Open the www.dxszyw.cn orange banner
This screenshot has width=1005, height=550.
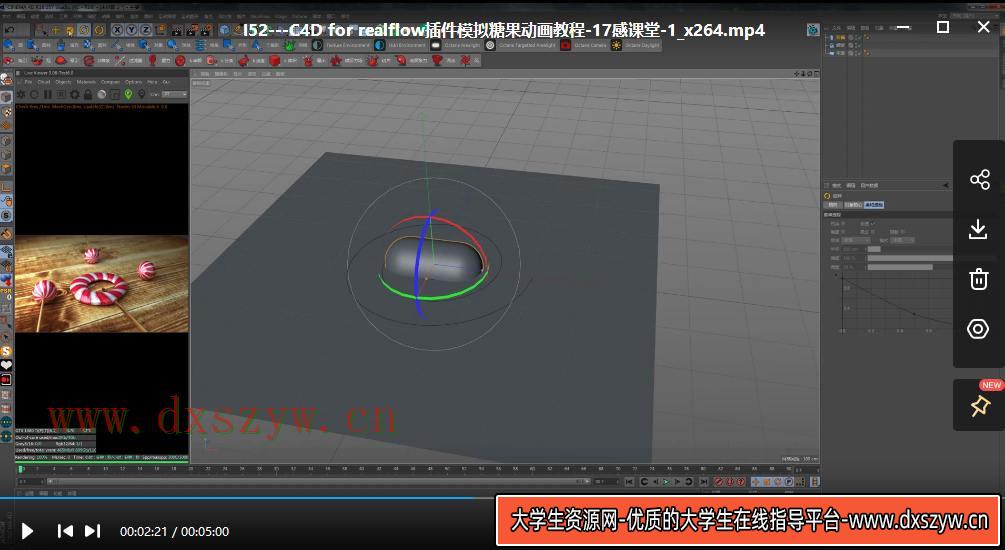coord(748,520)
